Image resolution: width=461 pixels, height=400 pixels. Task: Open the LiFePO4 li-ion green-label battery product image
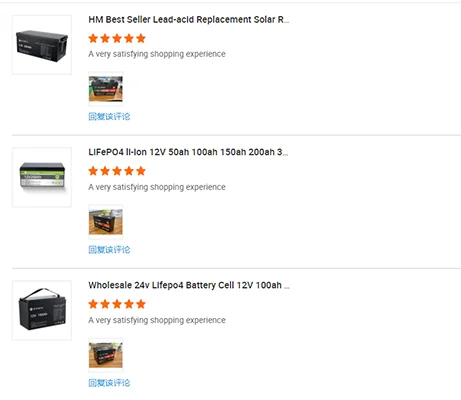(42, 177)
